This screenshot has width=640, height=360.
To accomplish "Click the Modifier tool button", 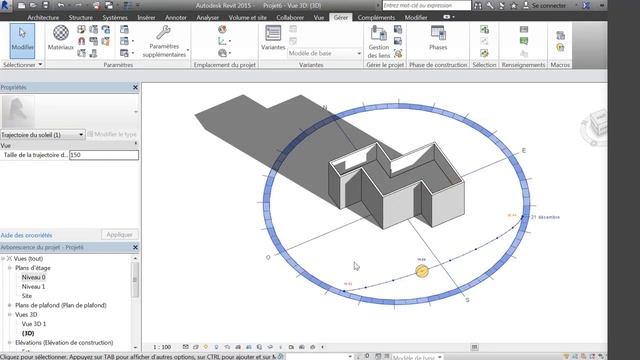I will pyautogui.click(x=22, y=40).
